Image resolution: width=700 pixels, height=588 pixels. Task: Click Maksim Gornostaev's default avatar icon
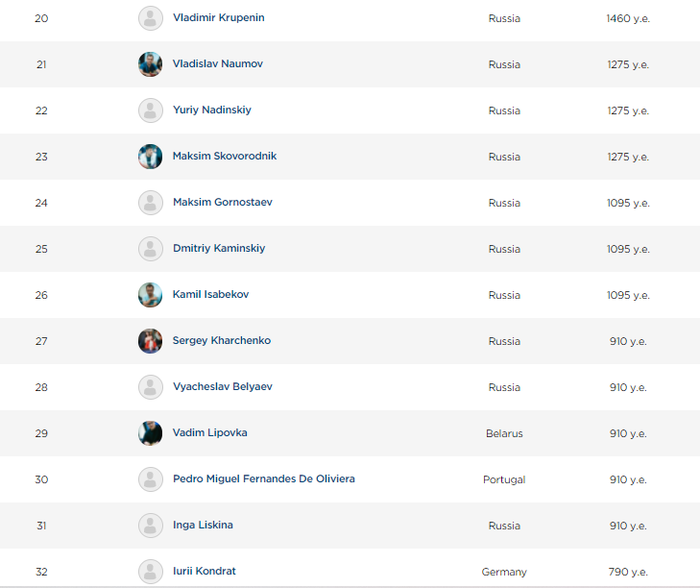click(x=150, y=202)
